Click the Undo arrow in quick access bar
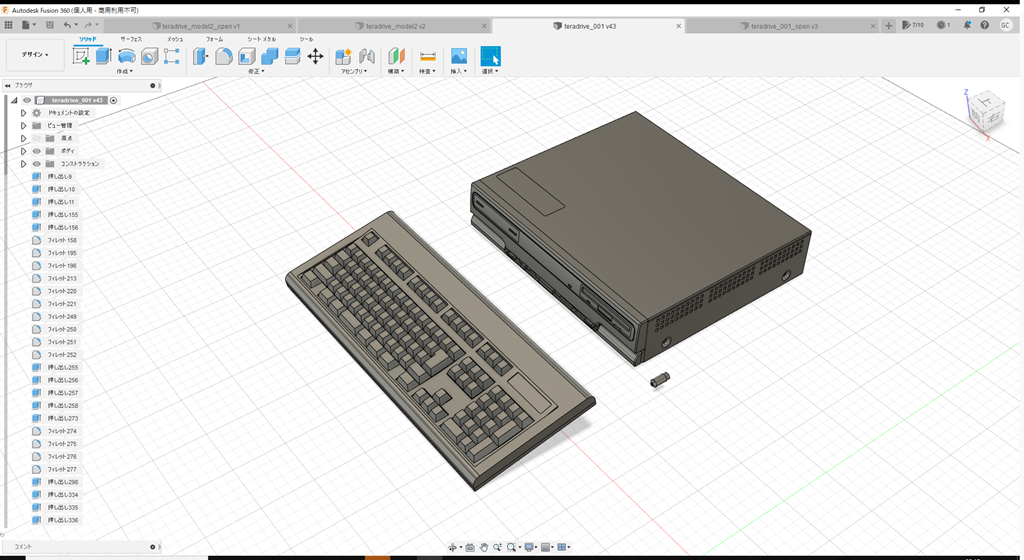 pos(68,25)
